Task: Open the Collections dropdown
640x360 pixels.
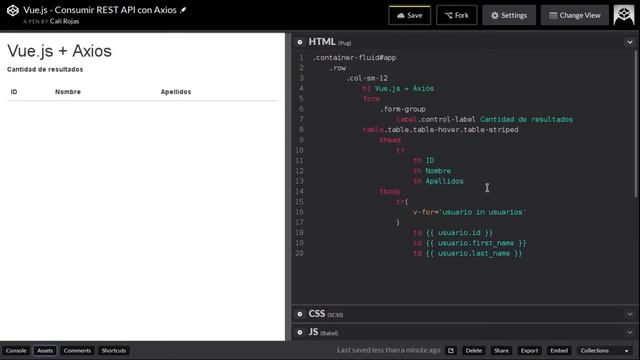Action: [x=604, y=351]
